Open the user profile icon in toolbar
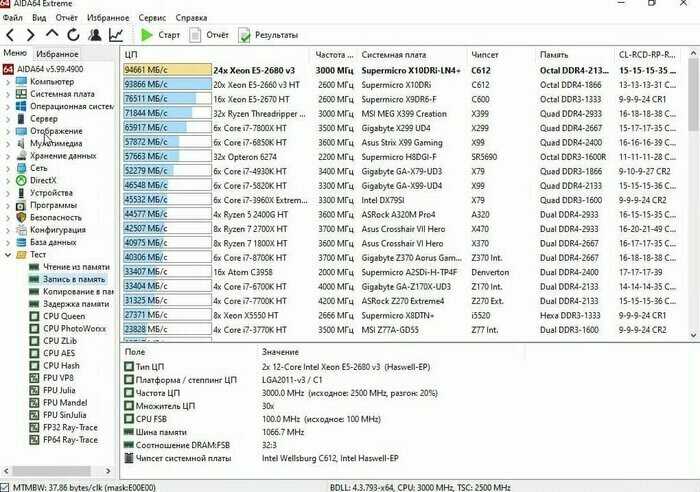This screenshot has height=492, width=700. (x=95, y=35)
